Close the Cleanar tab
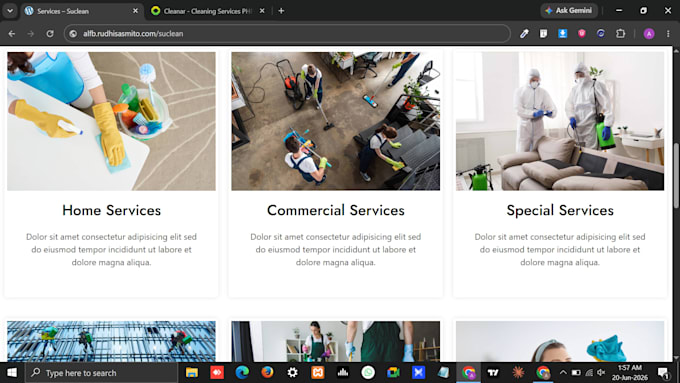The height and width of the screenshot is (383, 680). (262, 11)
